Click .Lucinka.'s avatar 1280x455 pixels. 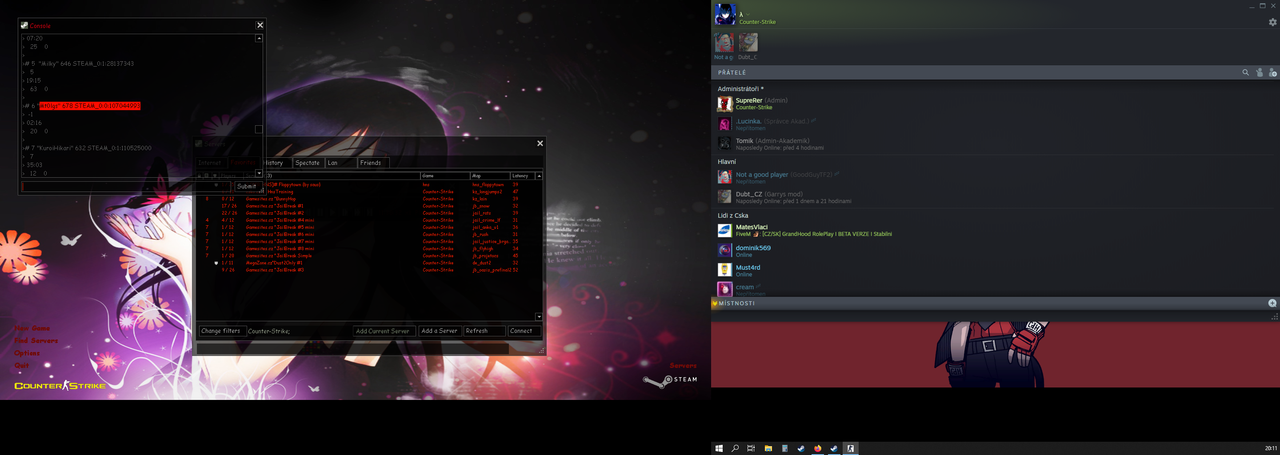(725, 124)
